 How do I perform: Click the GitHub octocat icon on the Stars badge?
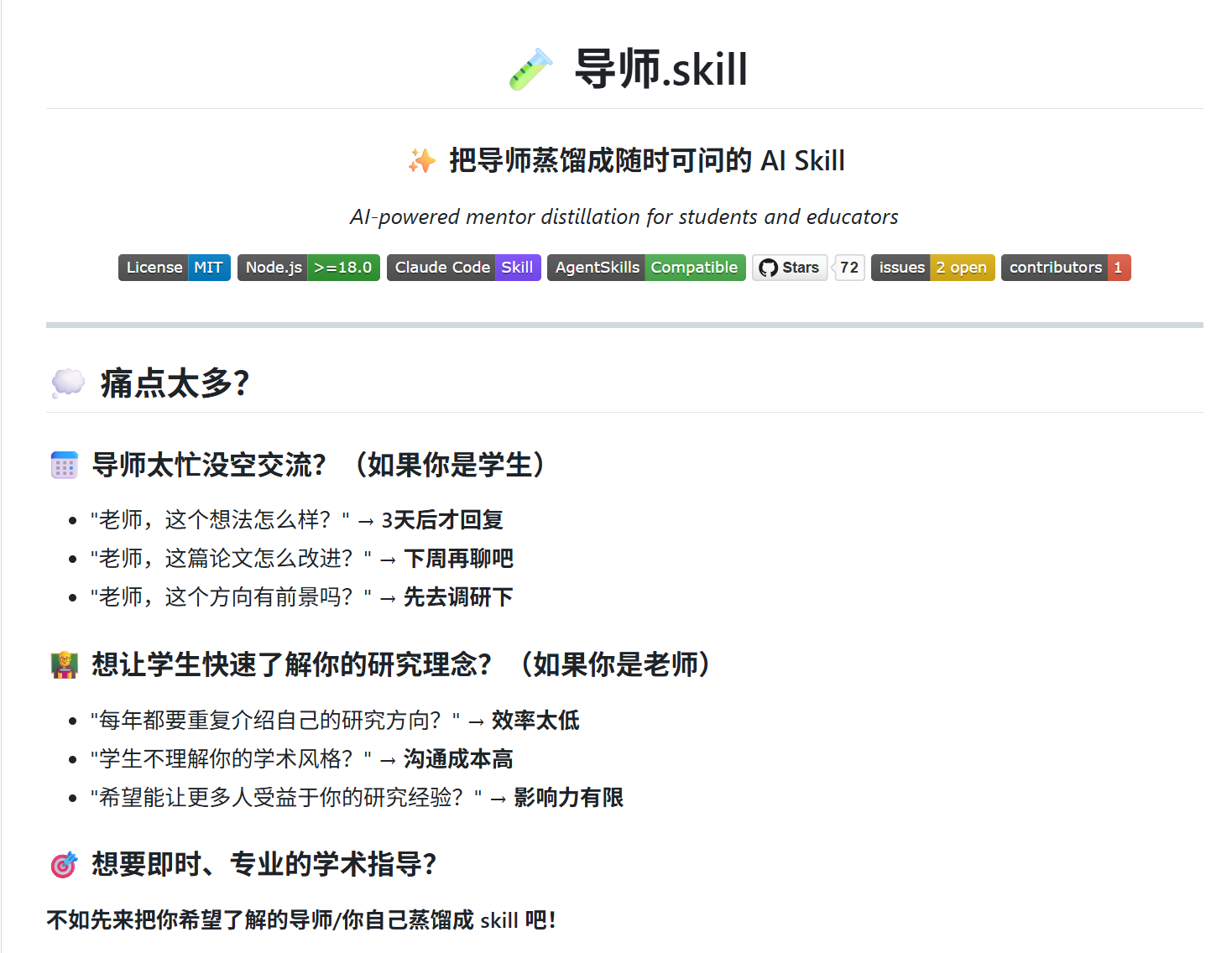point(769,267)
